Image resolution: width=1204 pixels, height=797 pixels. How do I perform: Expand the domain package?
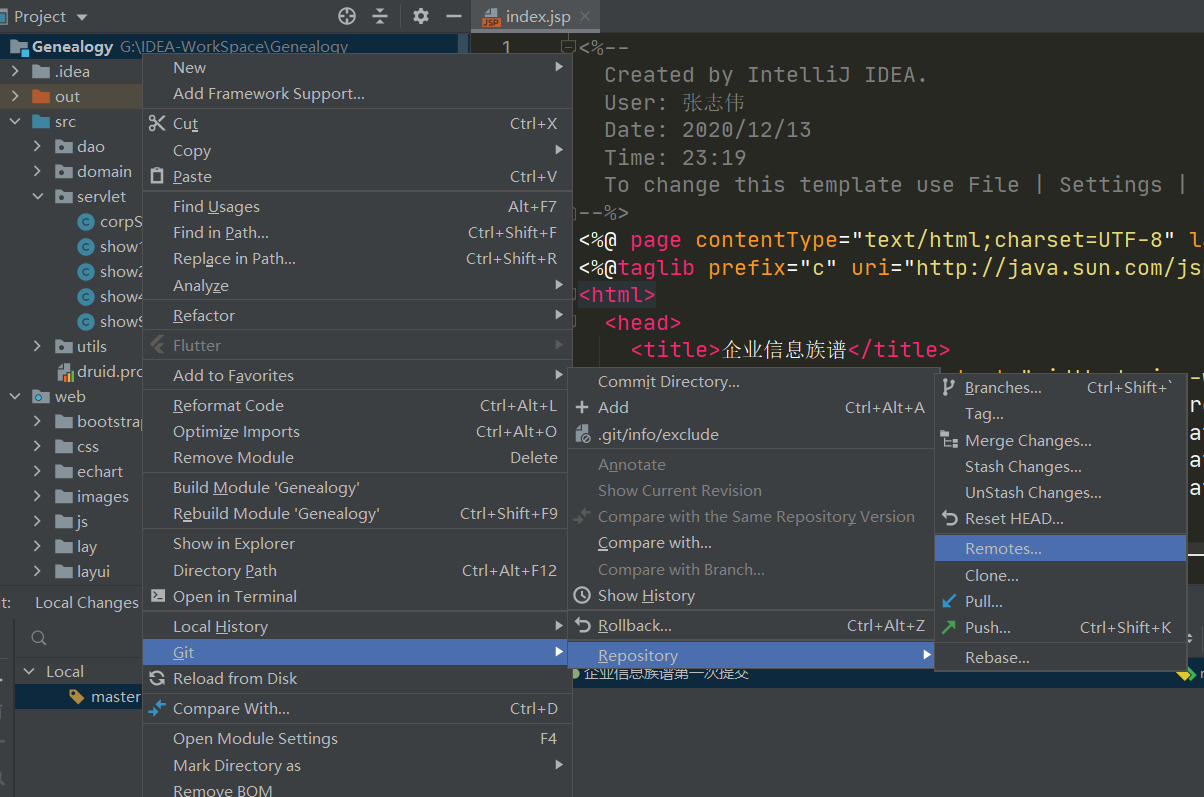pos(37,171)
